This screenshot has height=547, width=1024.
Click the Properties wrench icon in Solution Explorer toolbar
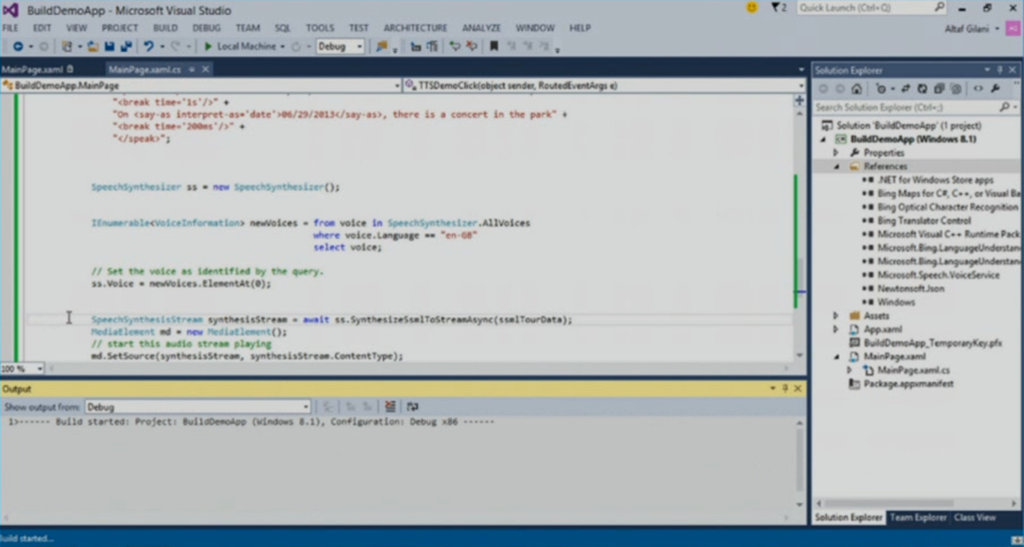(x=995, y=89)
